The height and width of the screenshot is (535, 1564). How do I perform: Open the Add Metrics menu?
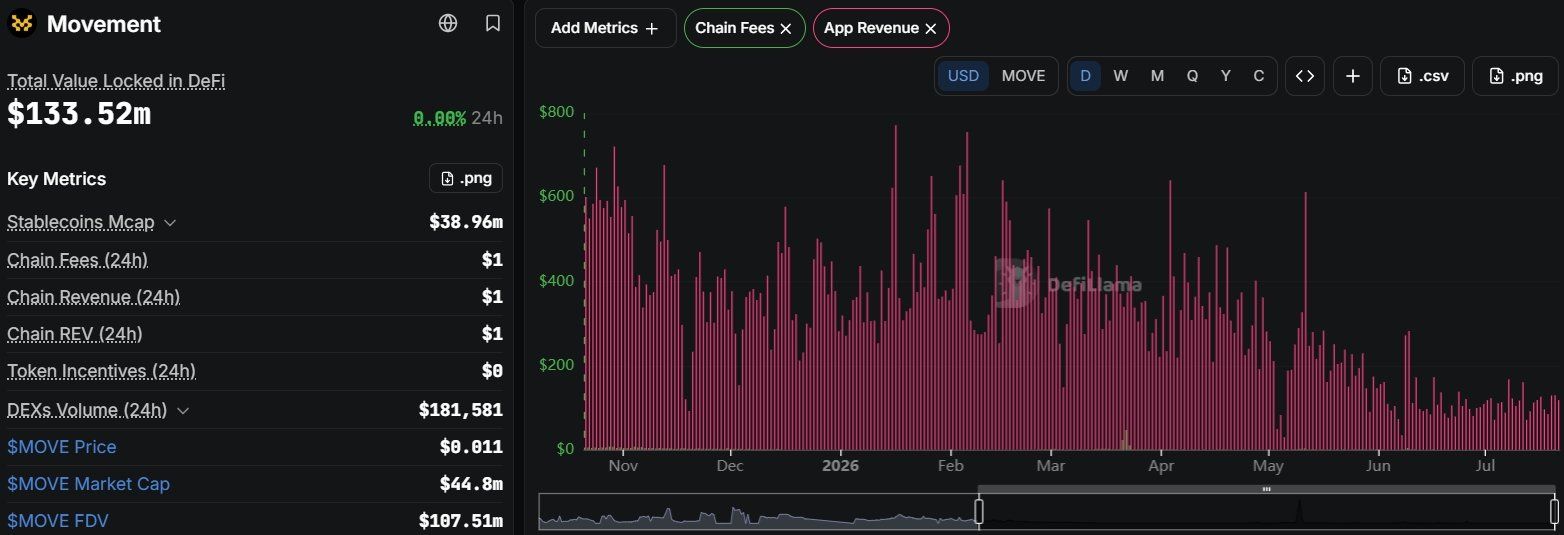click(605, 28)
